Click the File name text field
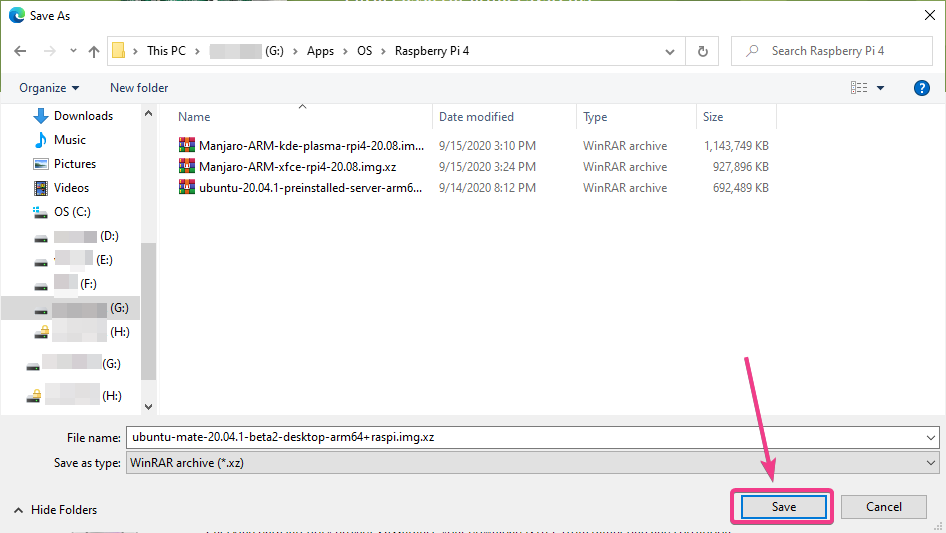 (524, 437)
